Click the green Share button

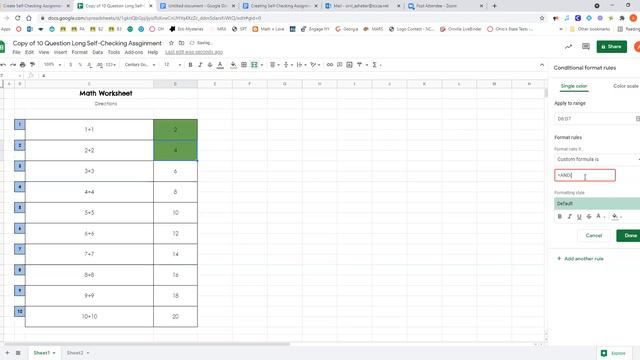coord(611,47)
